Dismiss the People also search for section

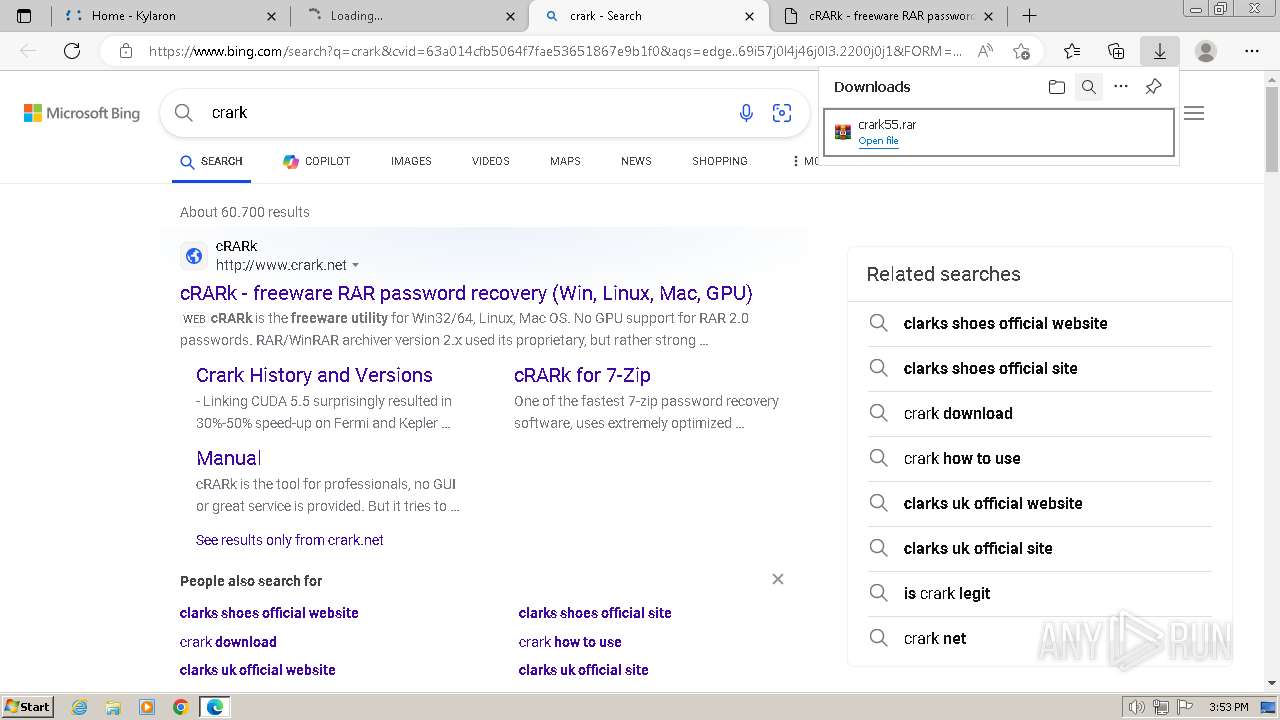pyautogui.click(x=778, y=579)
